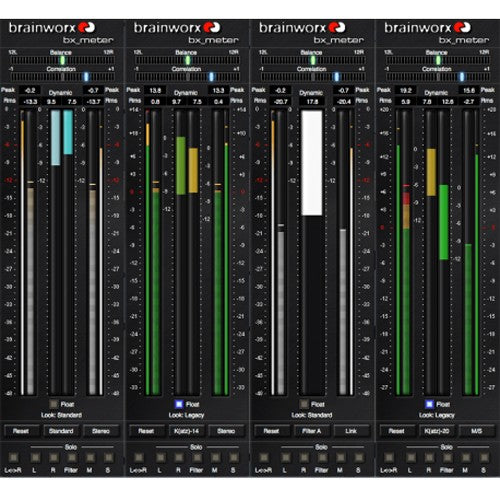
Task: Click the Standard scale mode button
Action: click(x=61, y=431)
